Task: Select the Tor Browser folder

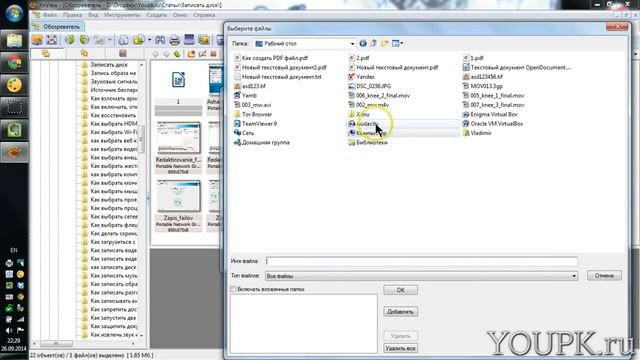Action: pos(253,114)
